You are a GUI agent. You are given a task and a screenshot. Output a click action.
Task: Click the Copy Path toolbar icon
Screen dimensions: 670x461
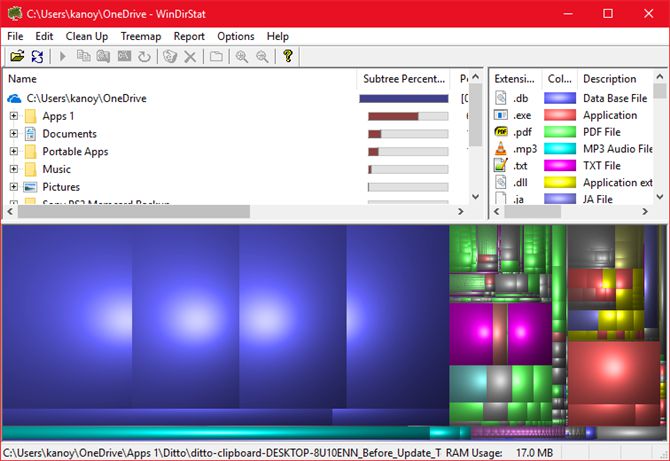84,57
